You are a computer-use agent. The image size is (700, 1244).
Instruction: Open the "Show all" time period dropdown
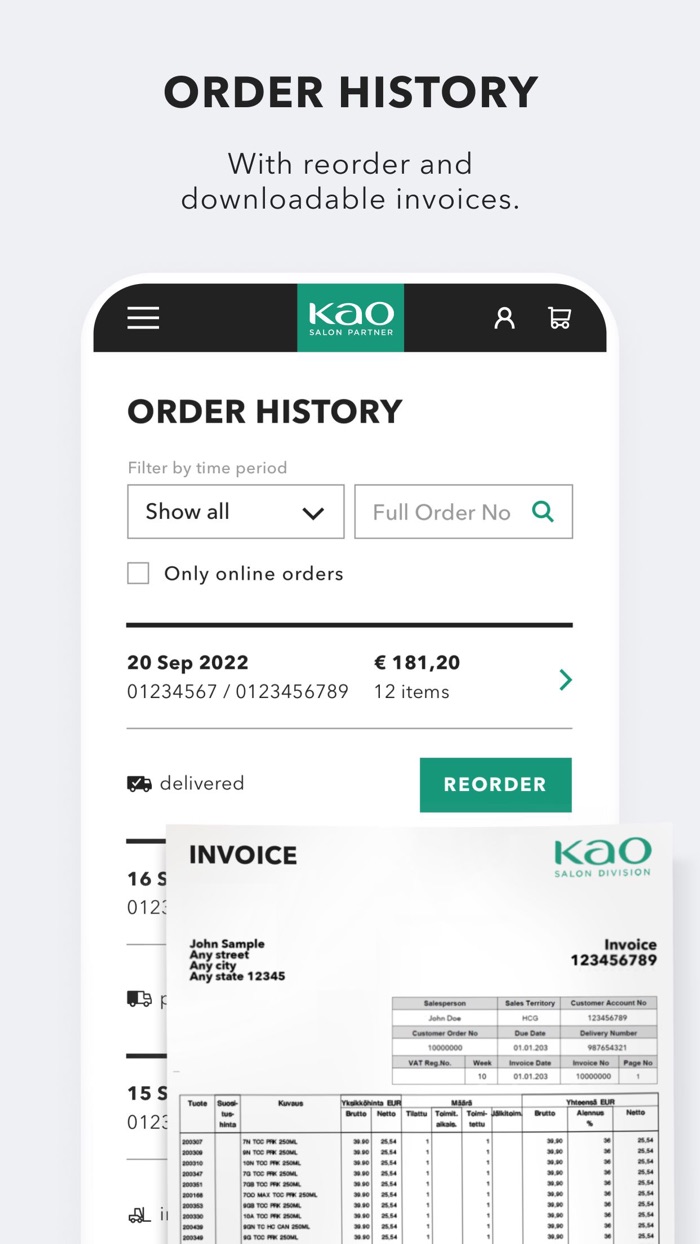(x=235, y=511)
